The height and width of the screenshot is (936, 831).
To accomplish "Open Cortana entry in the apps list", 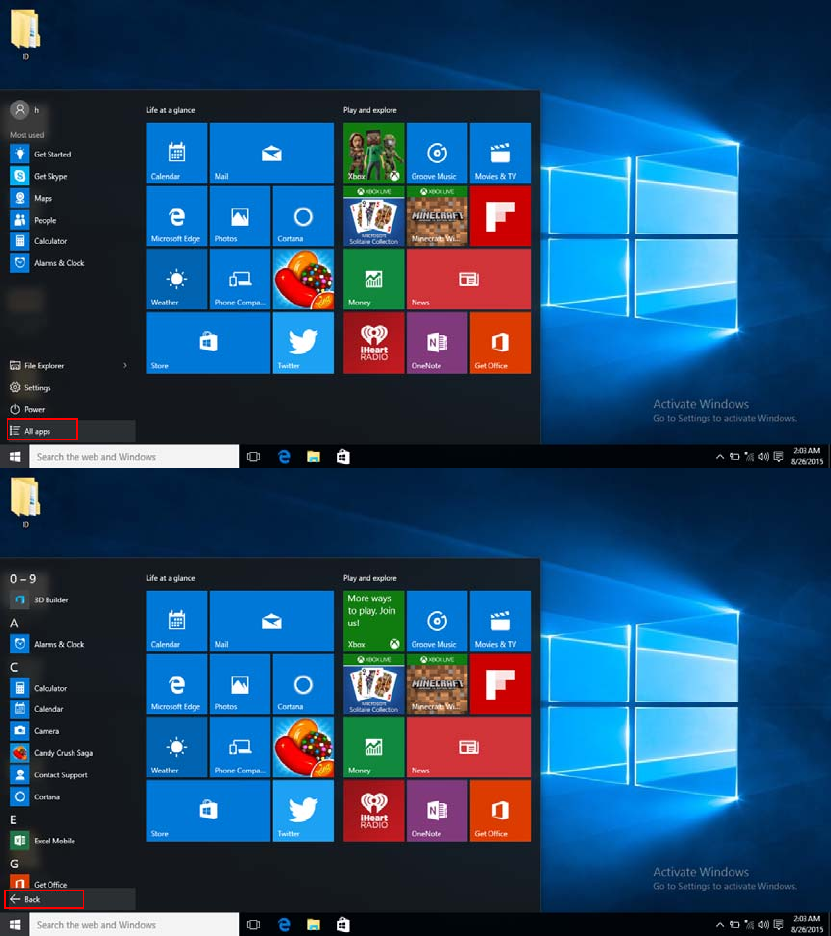I will tap(35, 796).
